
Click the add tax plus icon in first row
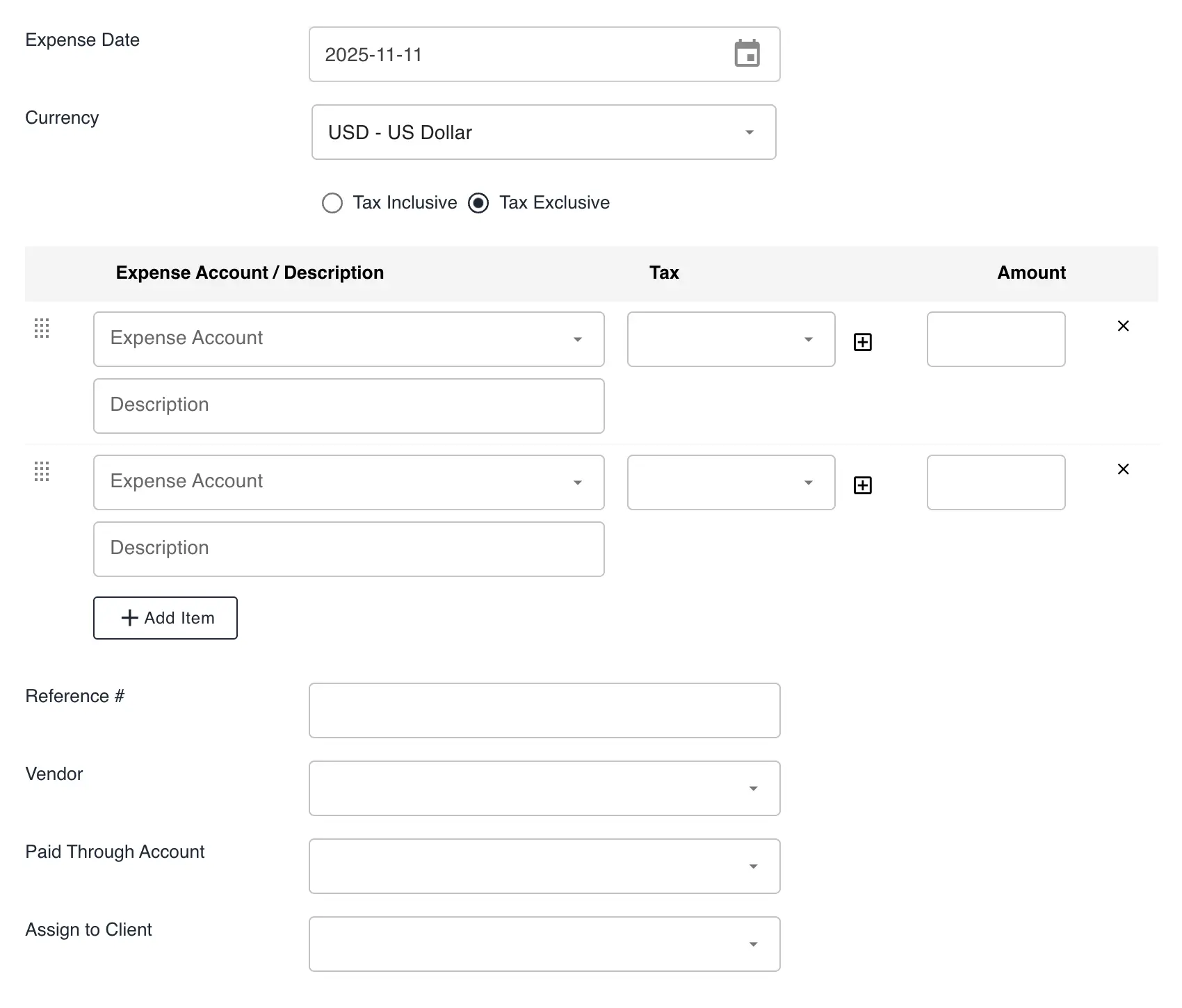[x=862, y=341]
